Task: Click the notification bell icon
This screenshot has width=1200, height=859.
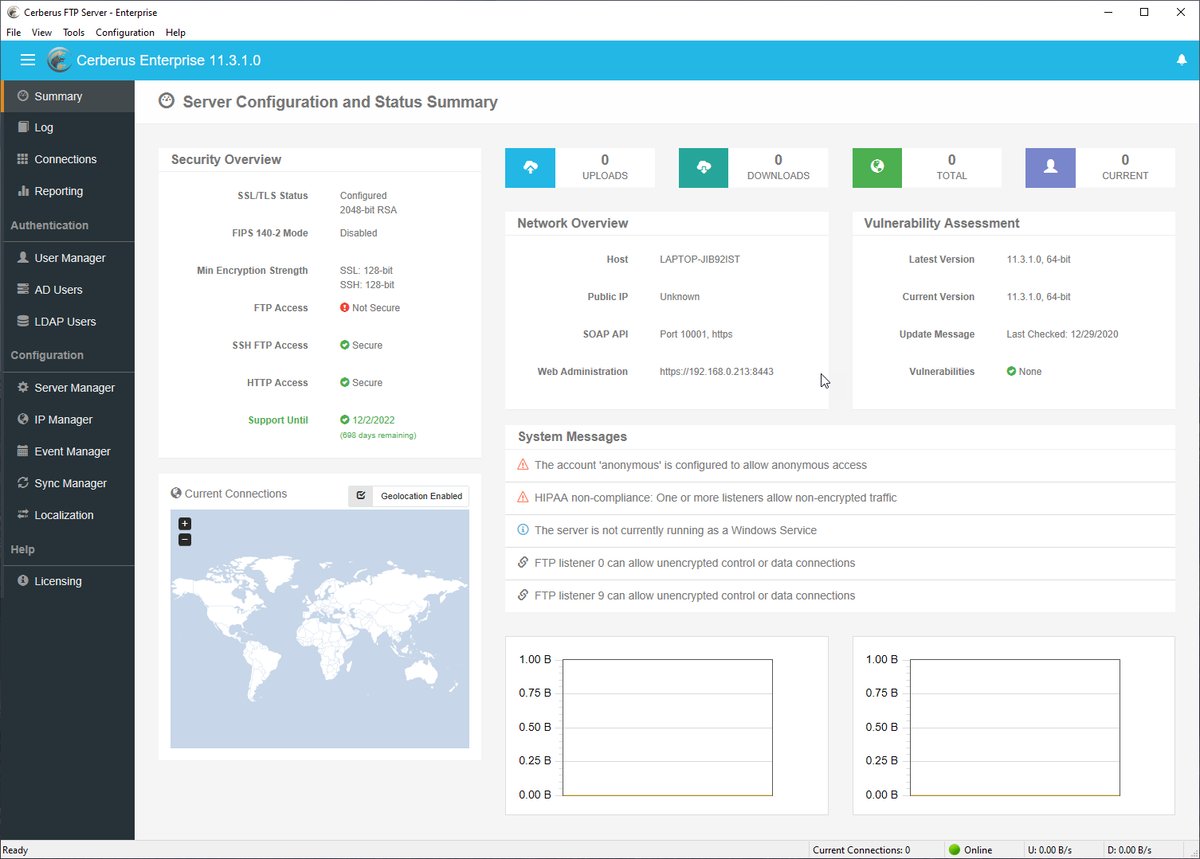Action: [x=1180, y=60]
